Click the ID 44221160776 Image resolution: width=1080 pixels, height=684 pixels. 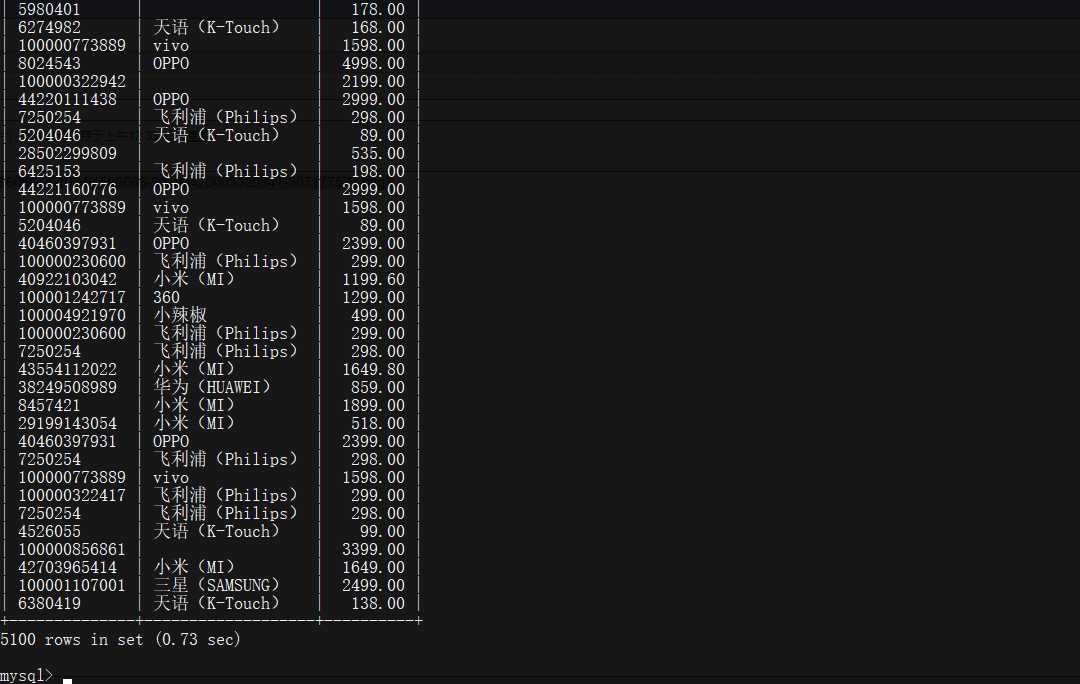pos(68,189)
